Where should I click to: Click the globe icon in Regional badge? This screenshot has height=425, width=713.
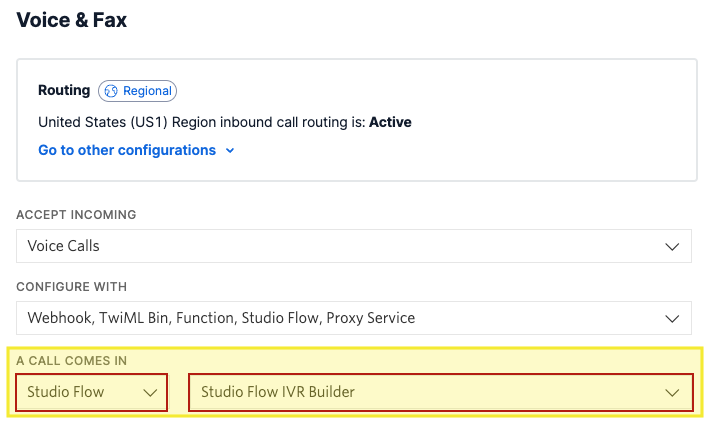coord(111,91)
